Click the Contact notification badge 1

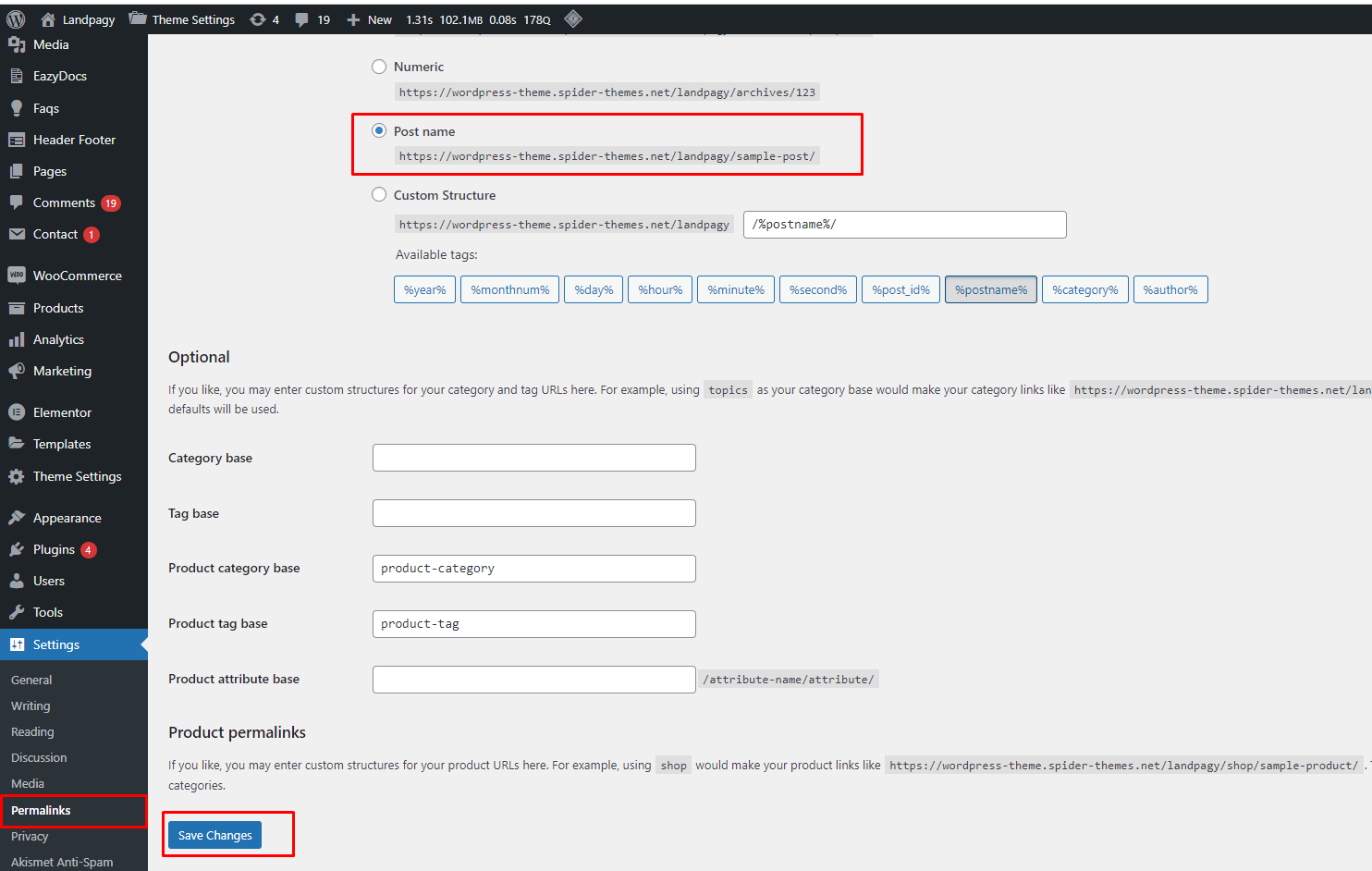coord(92,235)
